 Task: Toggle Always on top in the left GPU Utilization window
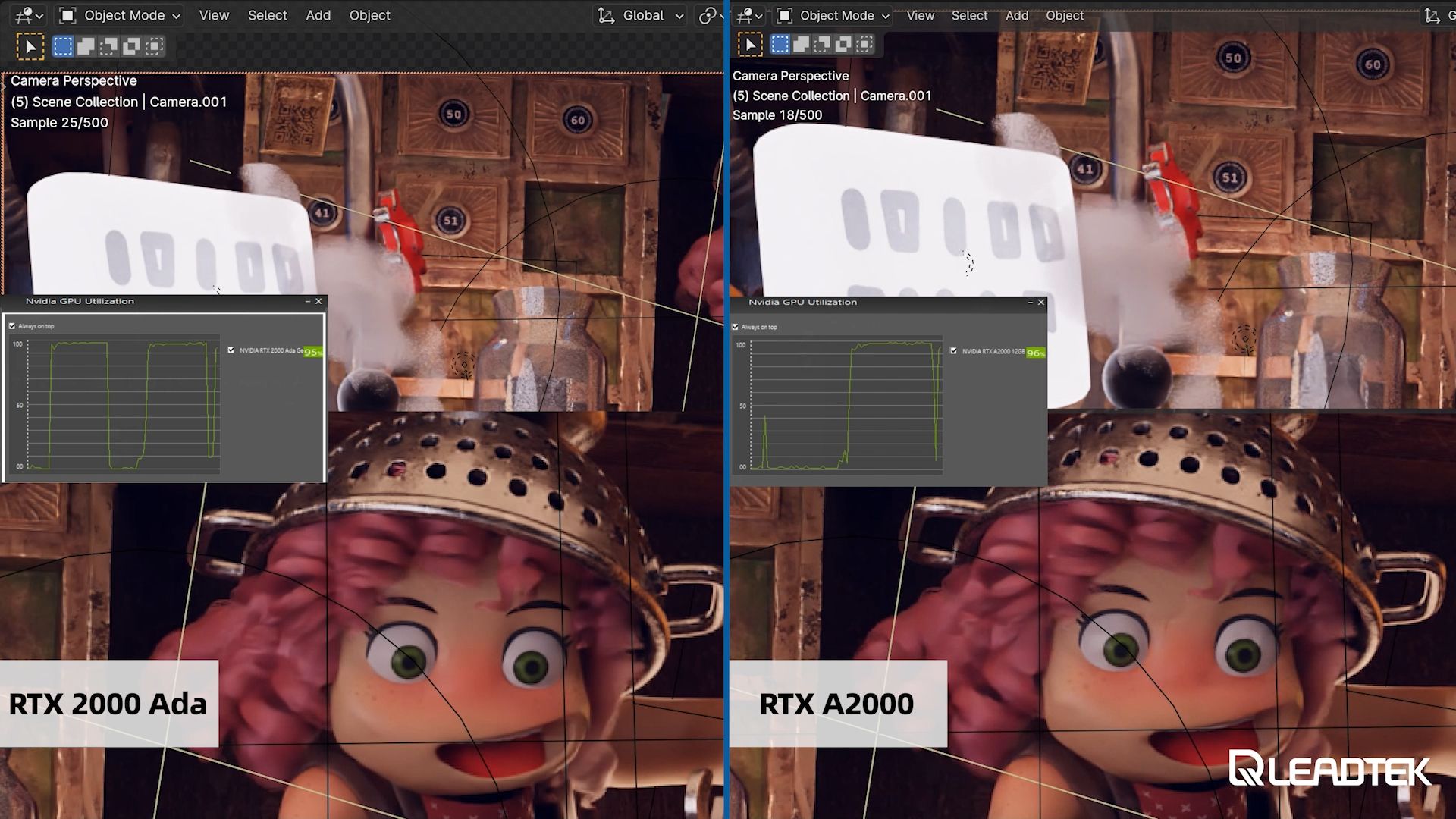point(12,326)
